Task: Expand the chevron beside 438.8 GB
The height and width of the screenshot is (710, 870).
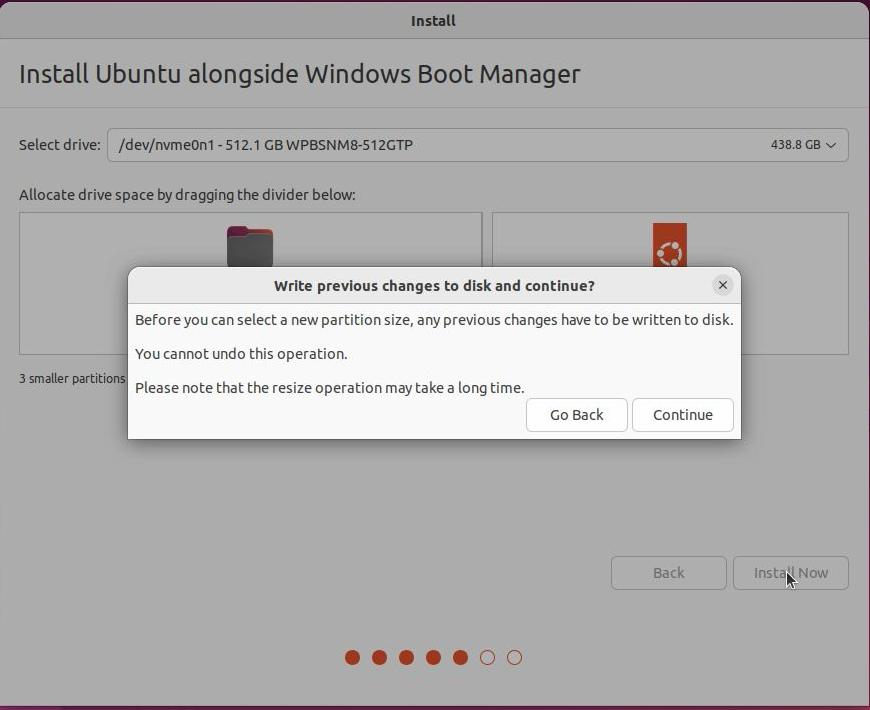Action: coord(831,145)
